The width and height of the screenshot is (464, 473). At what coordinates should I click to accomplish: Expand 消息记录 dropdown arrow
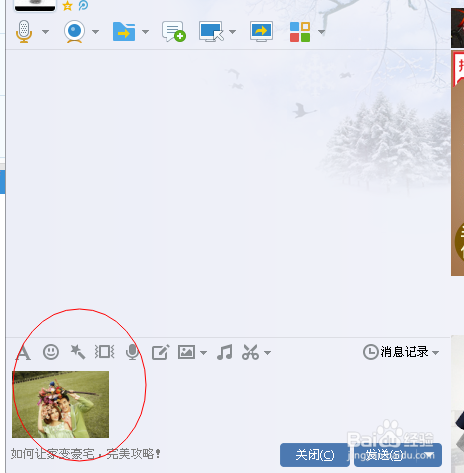tap(435, 353)
